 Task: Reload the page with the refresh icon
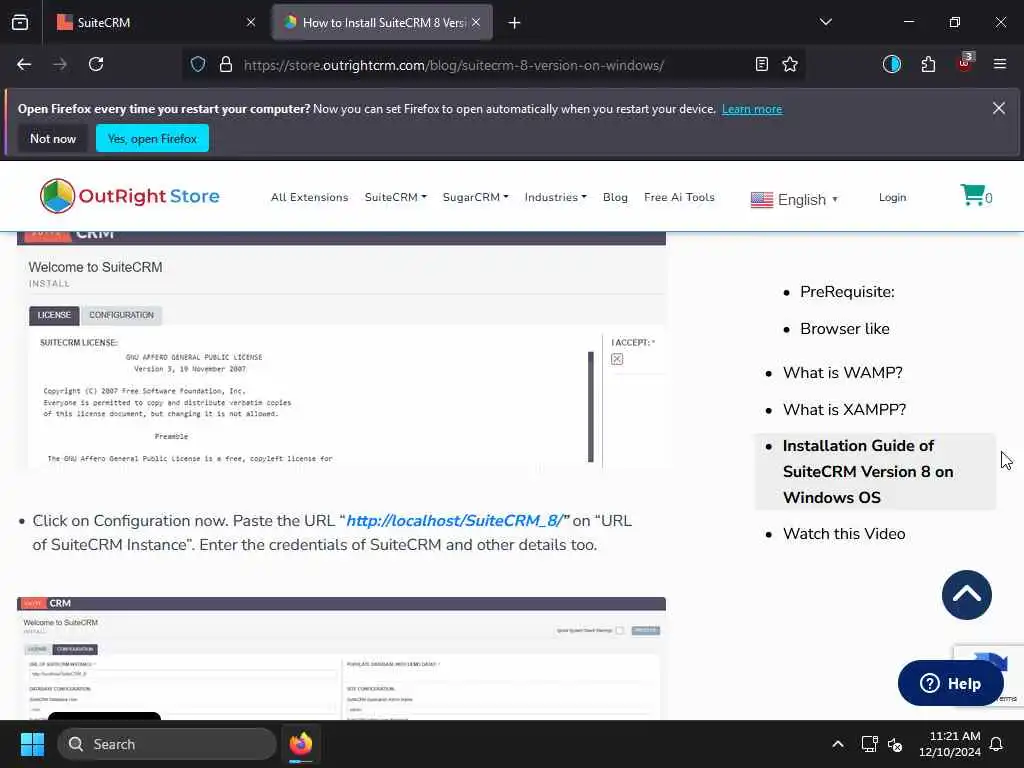(x=96, y=64)
